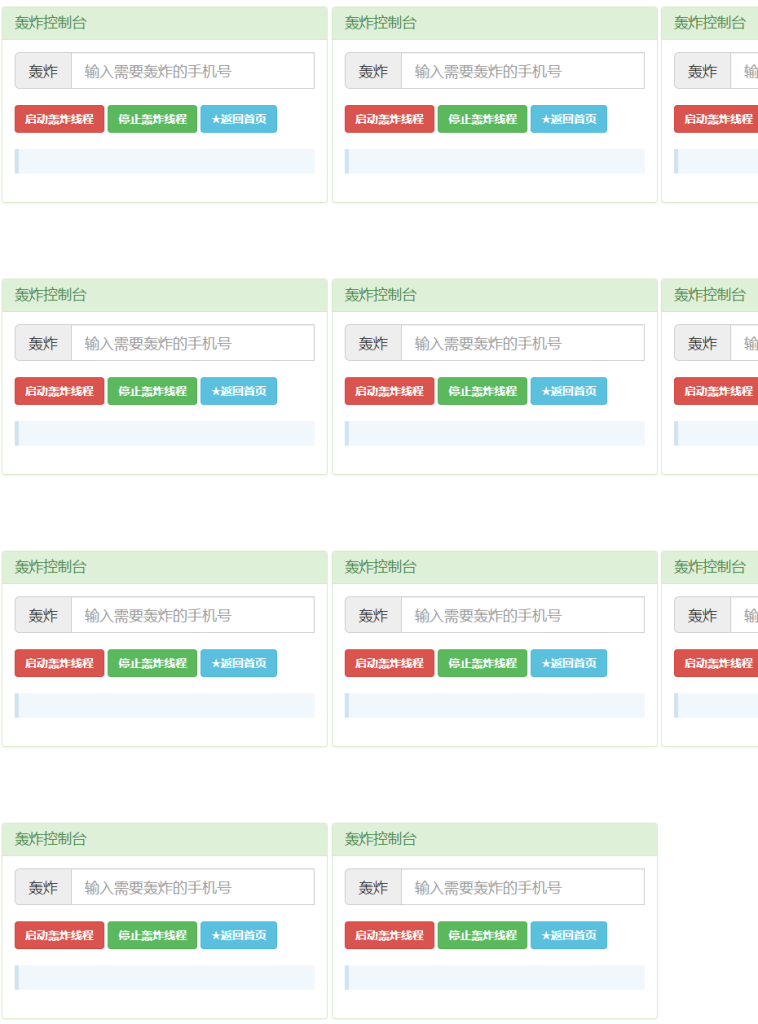Focus the phone field in bottom-row second panel
The image size is (758, 1024).
tap(523, 887)
